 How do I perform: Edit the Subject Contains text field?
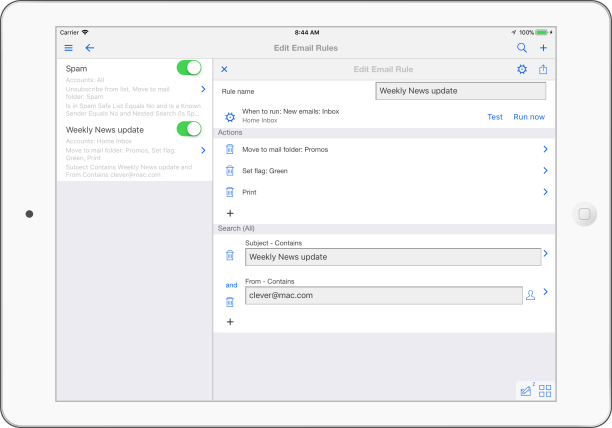(393, 257)
